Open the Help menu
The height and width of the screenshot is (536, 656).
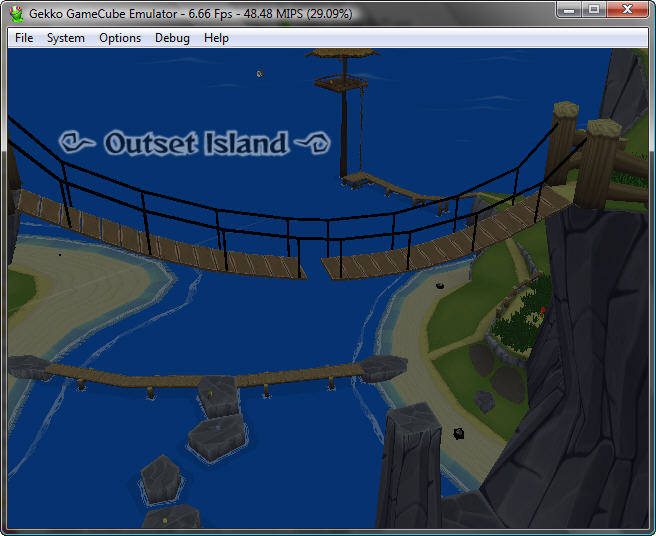[216, 38]
